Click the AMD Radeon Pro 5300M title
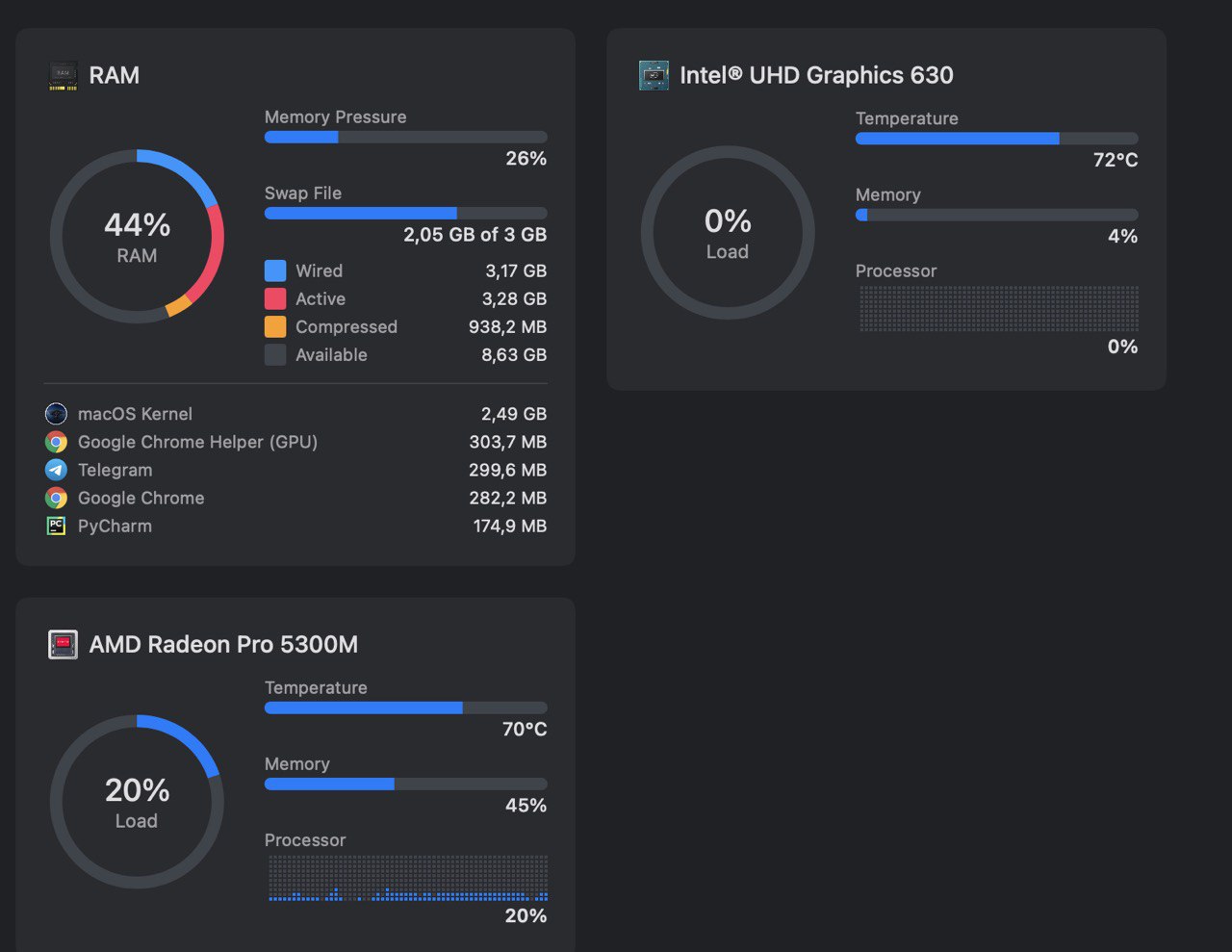The width and height of the screenshot is (1232, 952). tap(223, 644)
